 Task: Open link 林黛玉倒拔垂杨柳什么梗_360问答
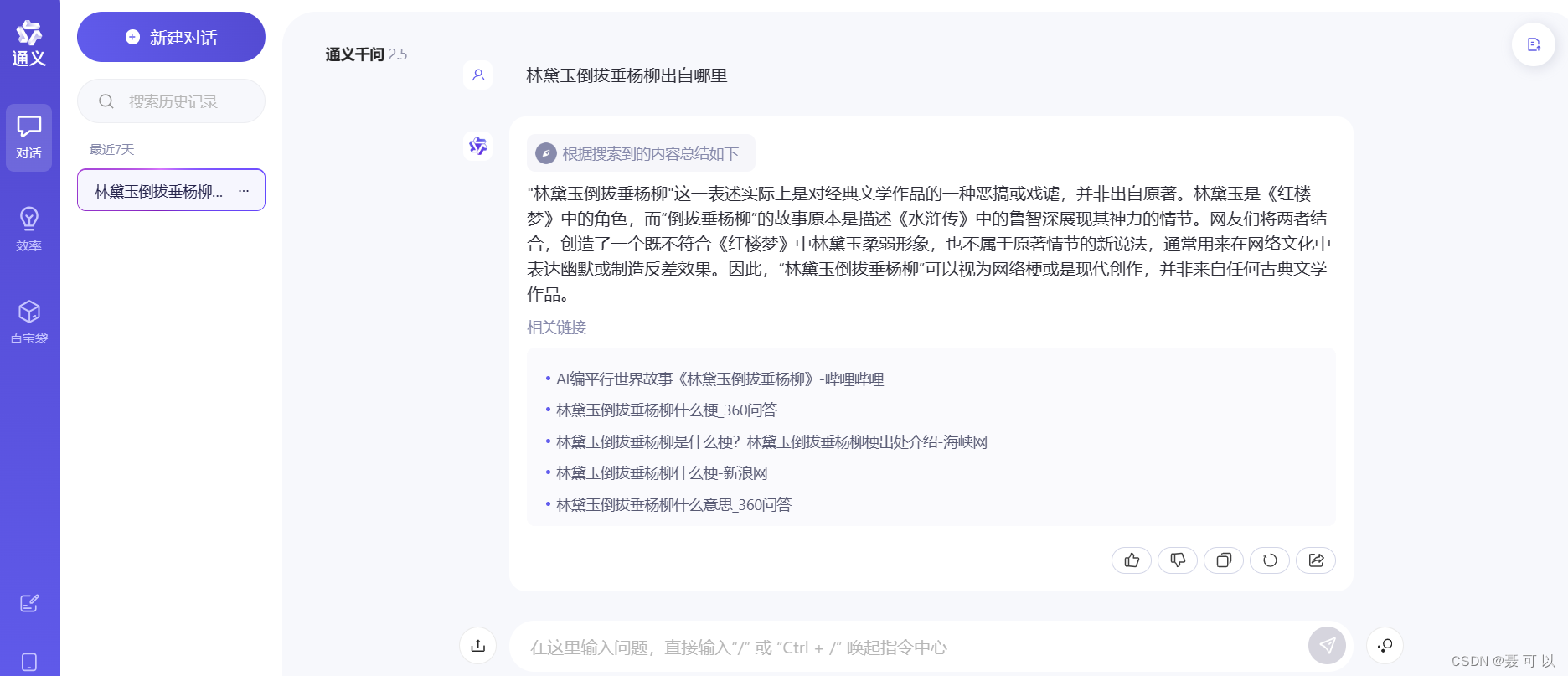[x=667, y=410]
